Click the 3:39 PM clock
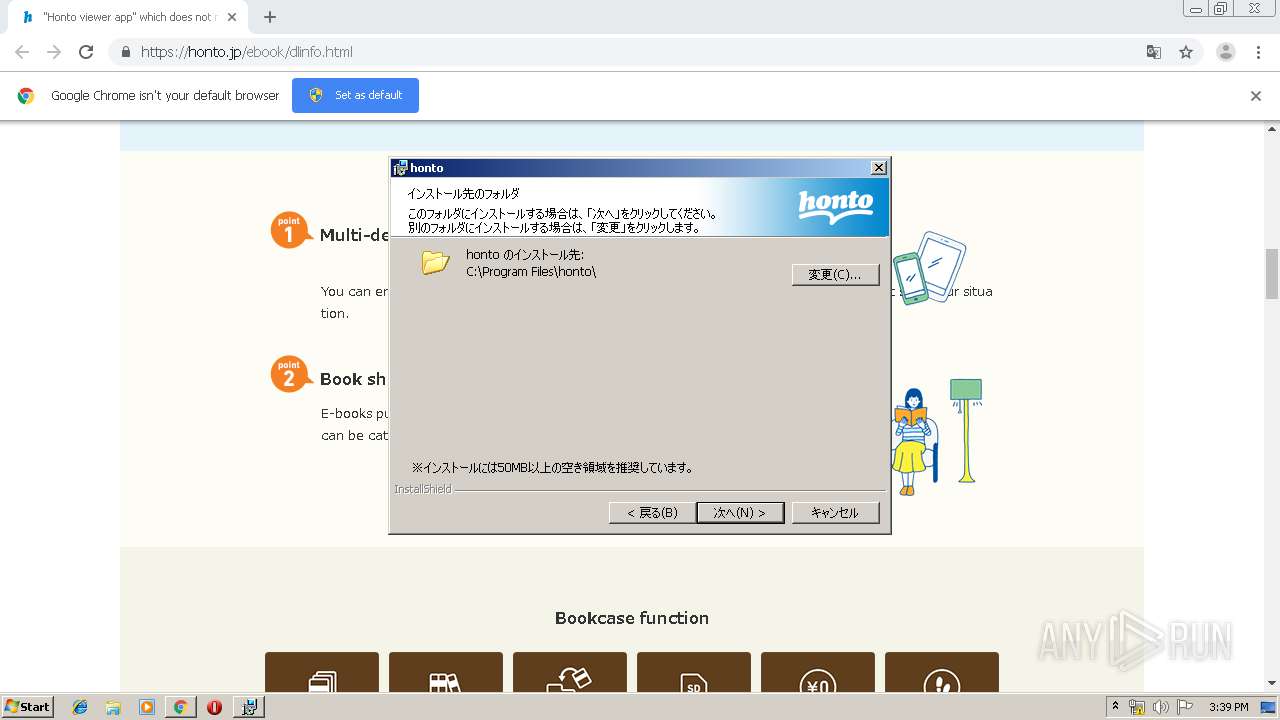Viewport: 1280px width, 720px height. pos(1229,707)
